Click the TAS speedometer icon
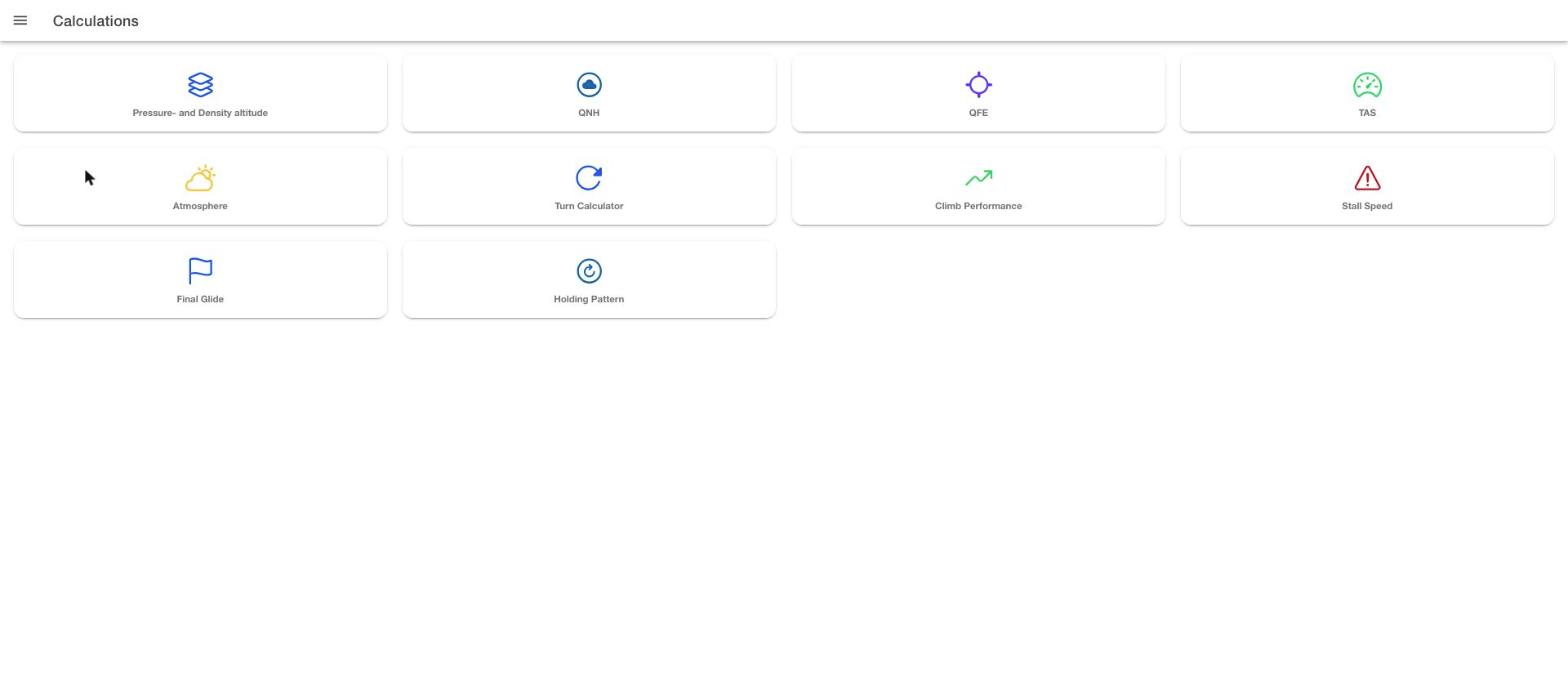 click(x=1367, y=85)
